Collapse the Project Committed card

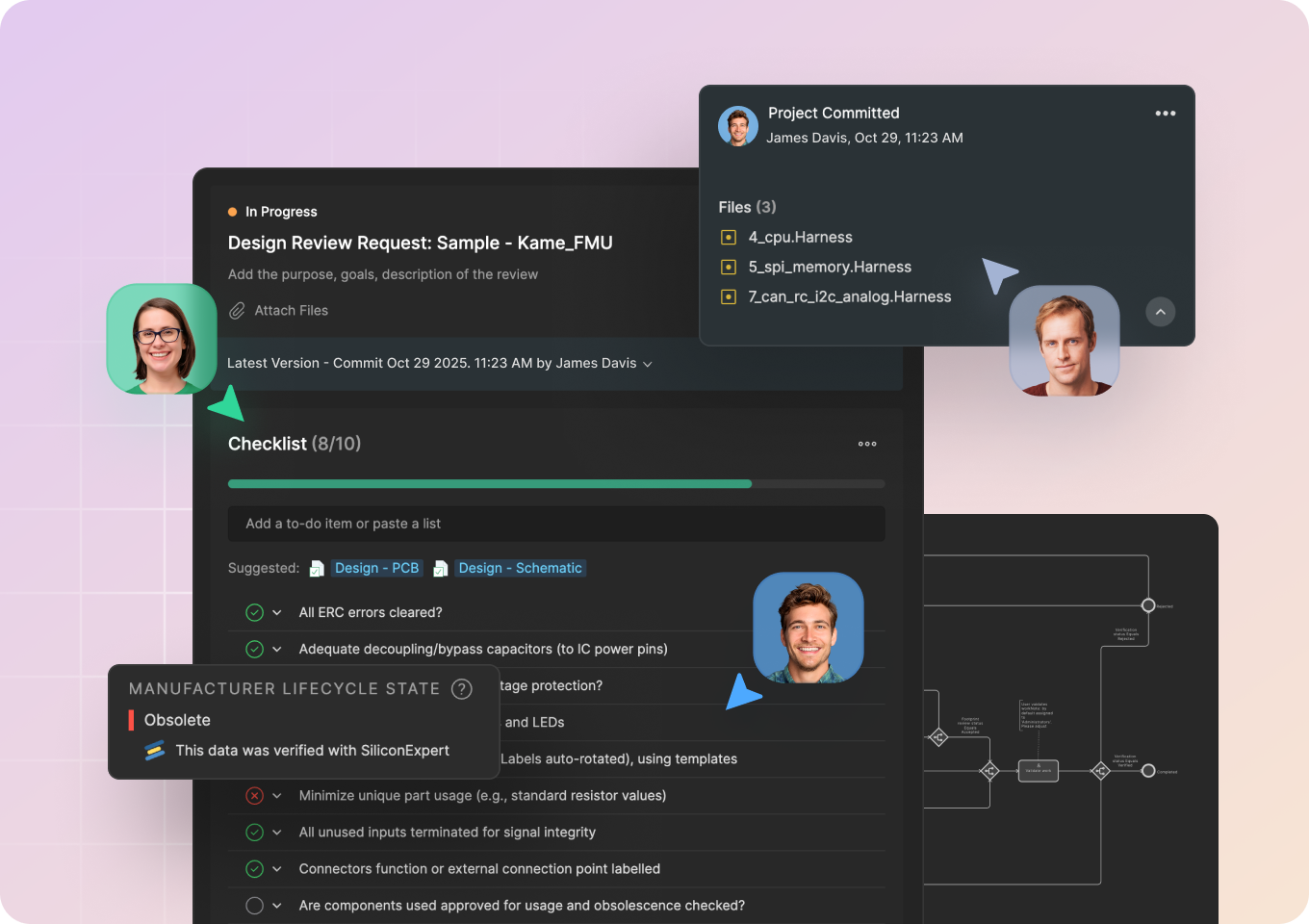pos(1160,312)
